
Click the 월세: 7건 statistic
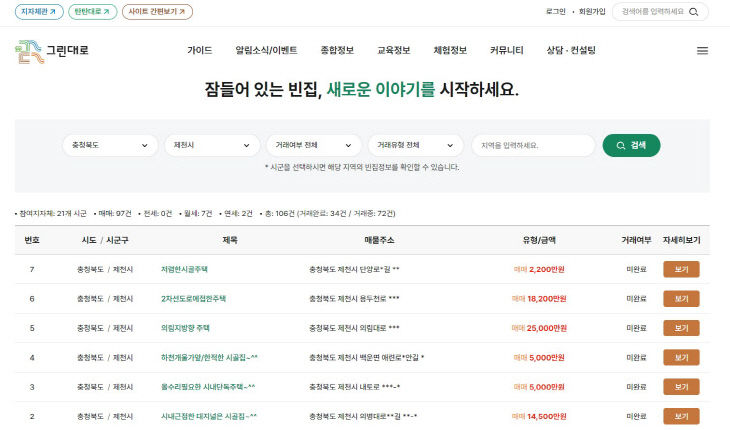[196, 213]
